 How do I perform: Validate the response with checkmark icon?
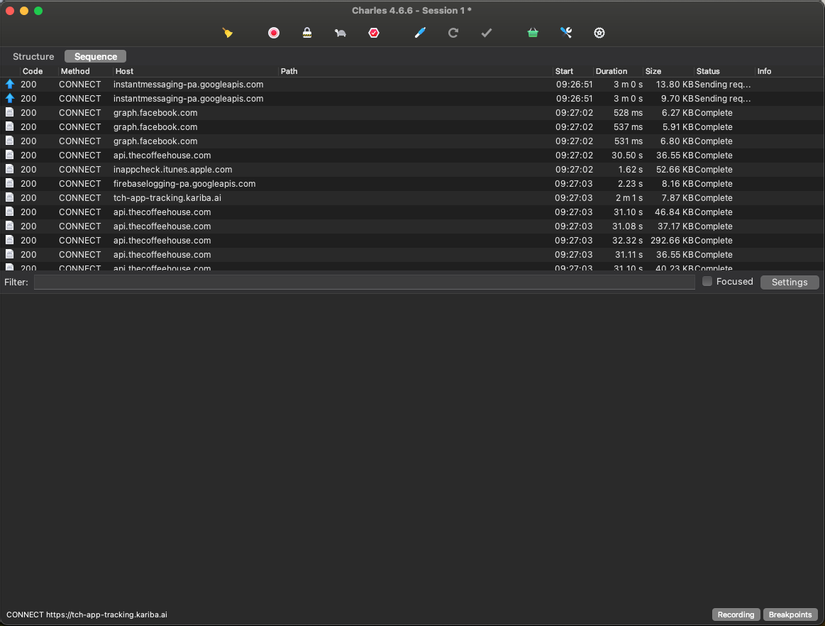(487, 33)
